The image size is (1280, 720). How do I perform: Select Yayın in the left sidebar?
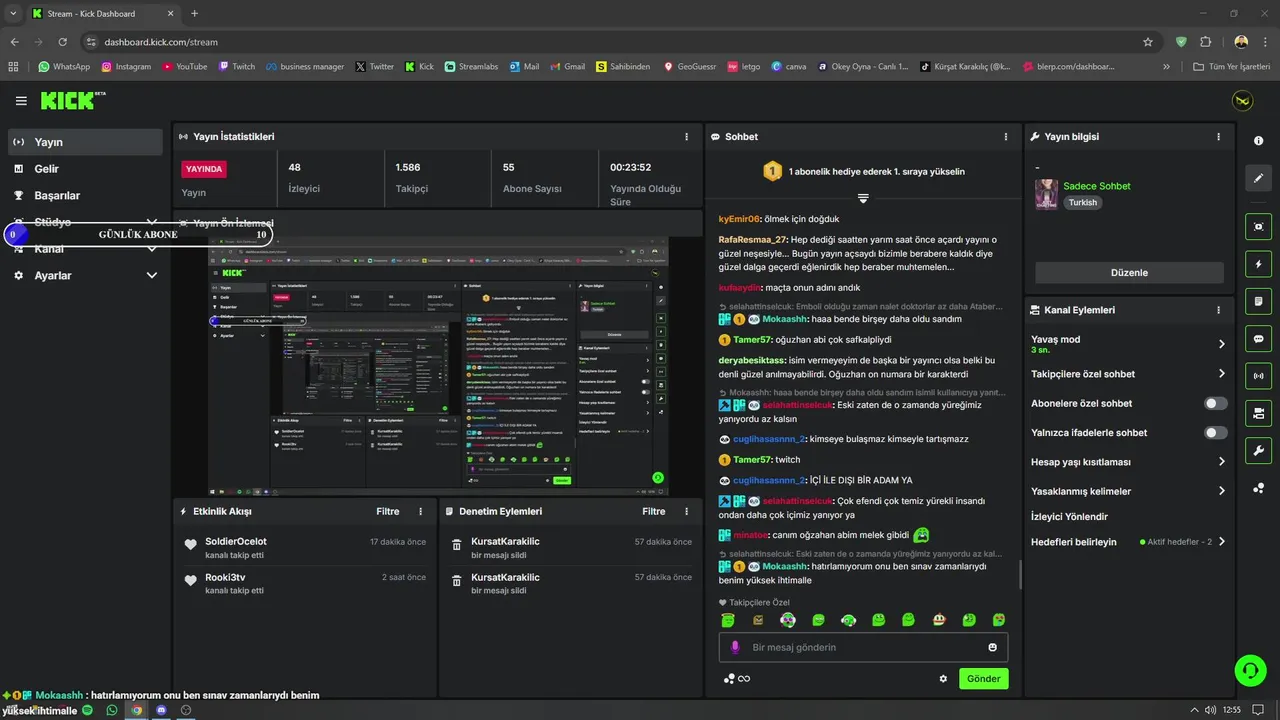coord(85,142)
